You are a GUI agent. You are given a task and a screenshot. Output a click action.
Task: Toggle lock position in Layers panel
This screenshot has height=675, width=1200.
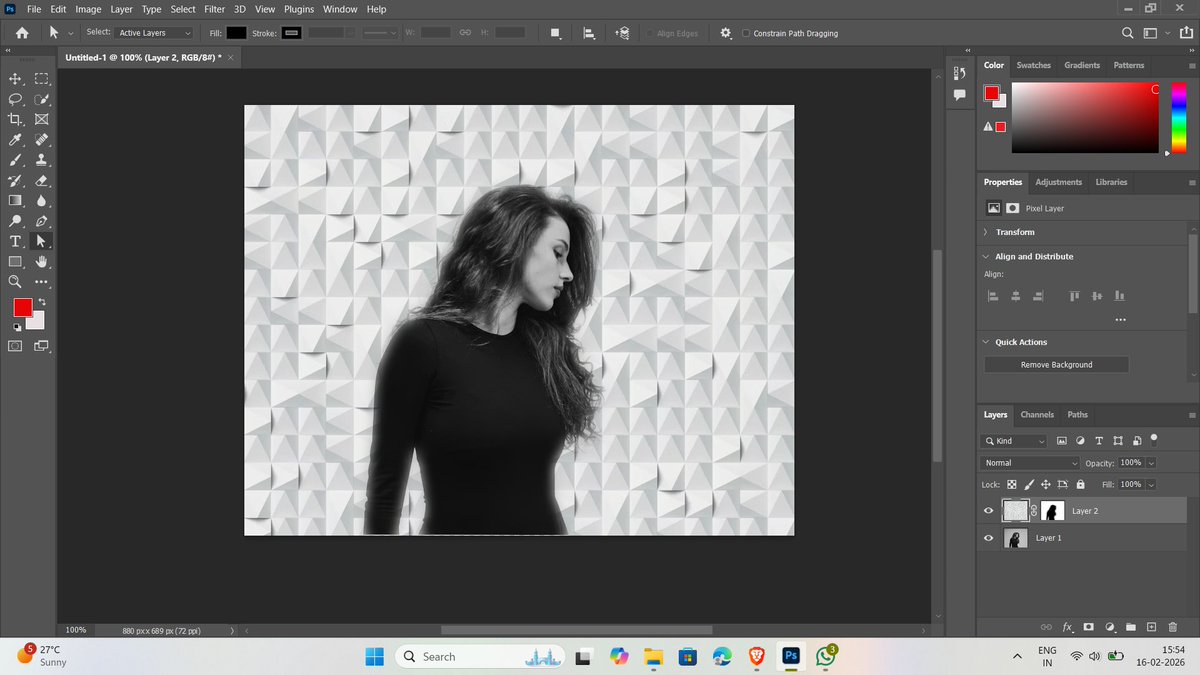tap(1046, 484)
